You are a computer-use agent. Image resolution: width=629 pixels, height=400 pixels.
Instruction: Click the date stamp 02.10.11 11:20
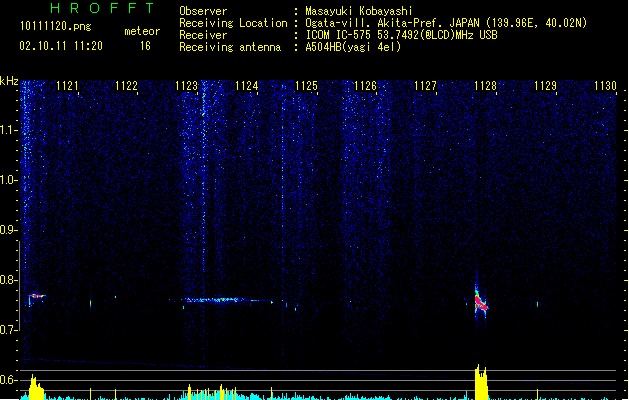click(x=61, y=46)
